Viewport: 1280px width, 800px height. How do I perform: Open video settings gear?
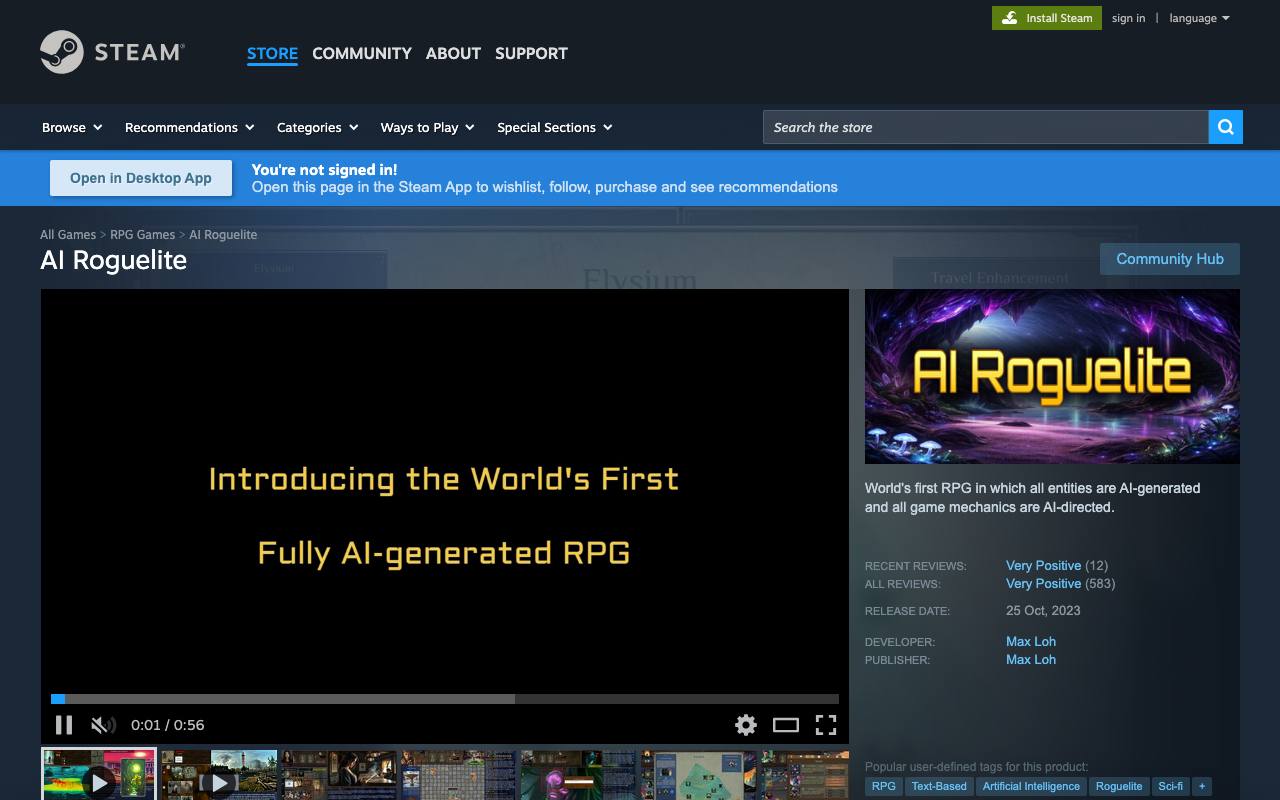click(746, 725)
